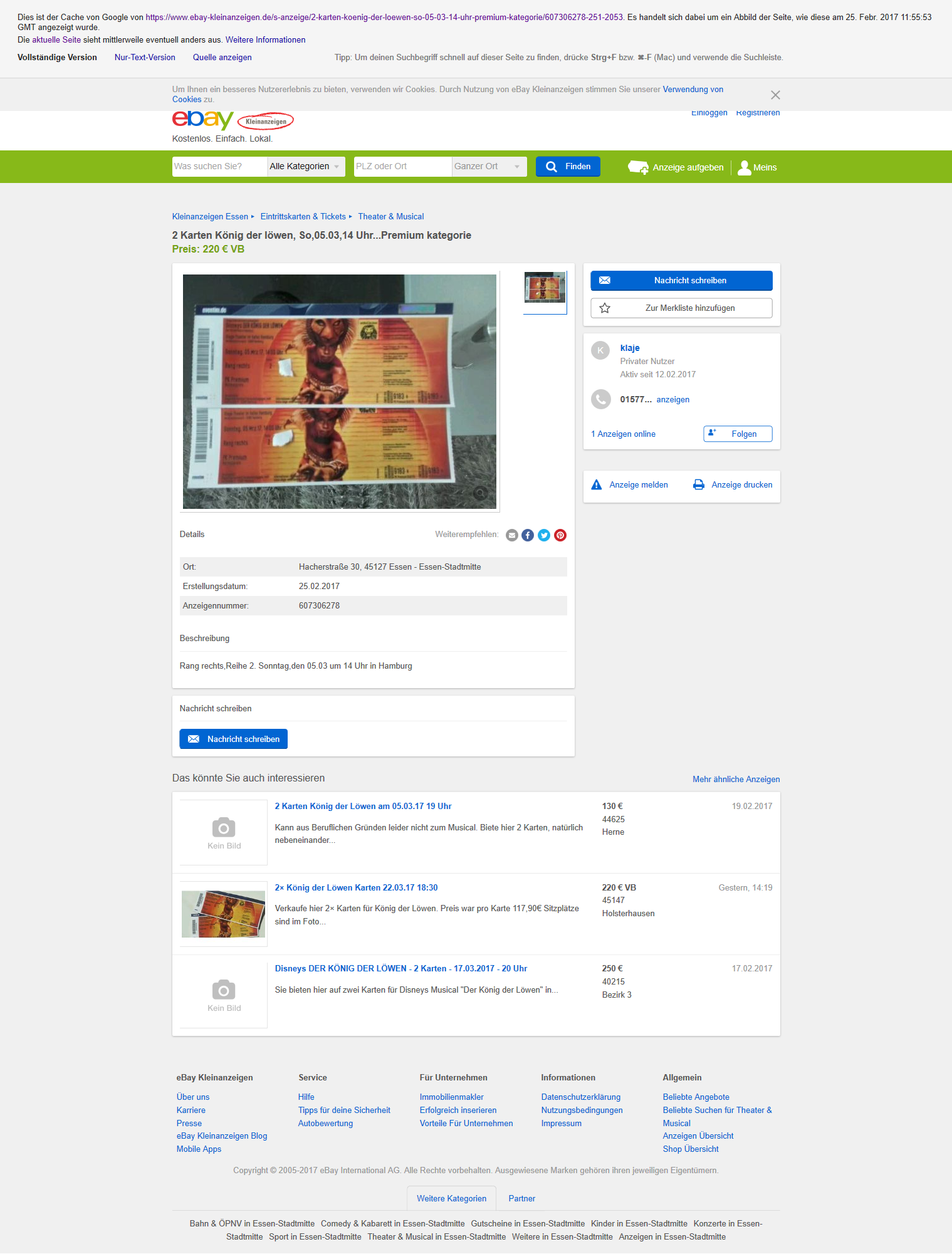952x1254 pixels.
Task: Open thumbnail of König der Löwen 22.03.17
Action: 224,914
